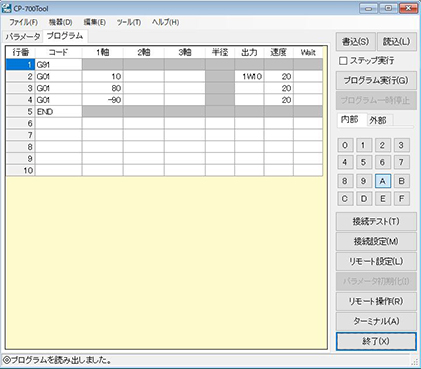
Task: Click the 半径 column header
Action: click(x=220, y=52)
